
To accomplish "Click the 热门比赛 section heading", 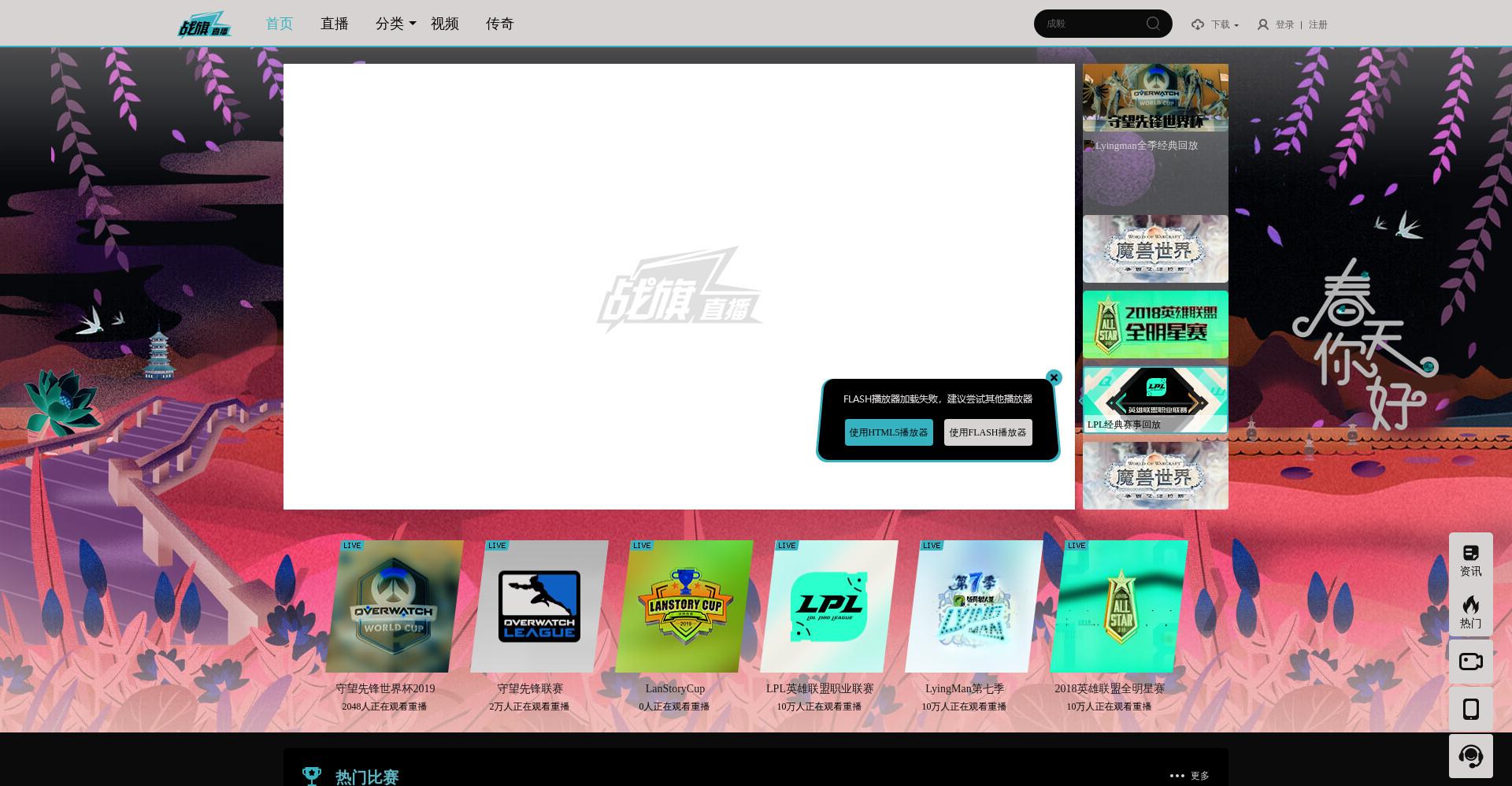I will pos(367,777).
